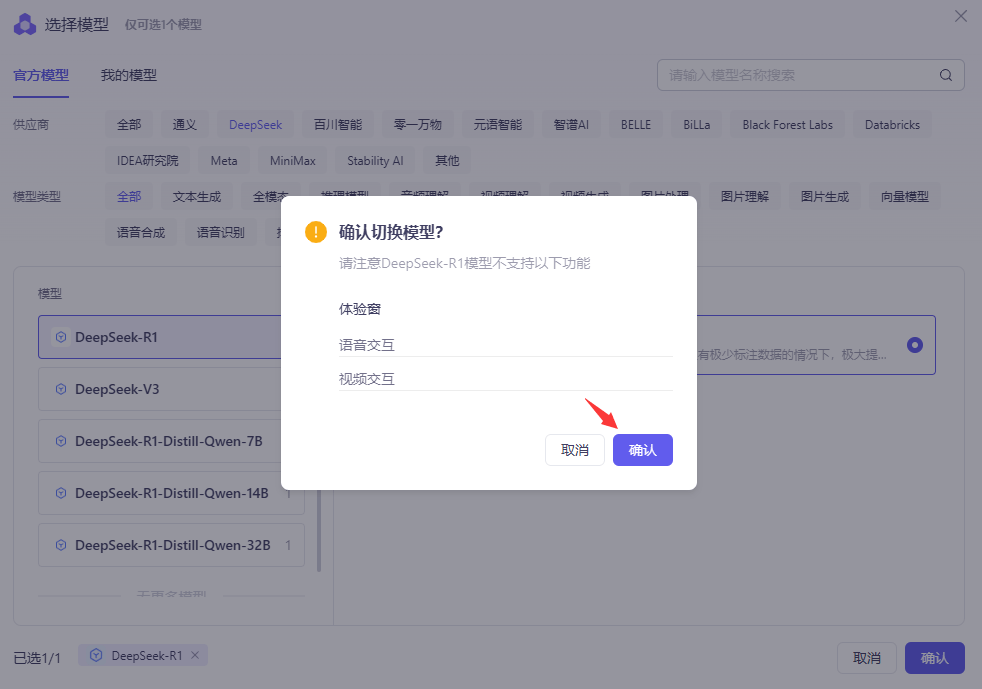The height and width of the screenshot is (689, 982).
Task: Filter suppliers by IDEA研究院
Action: click(x=148, y=161)
